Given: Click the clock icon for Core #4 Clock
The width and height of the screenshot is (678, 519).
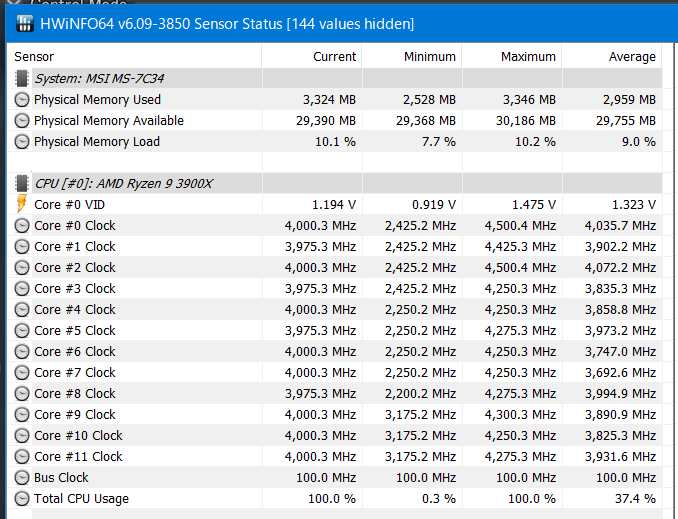Looking at the screenshot, I should tap(22, 310).
